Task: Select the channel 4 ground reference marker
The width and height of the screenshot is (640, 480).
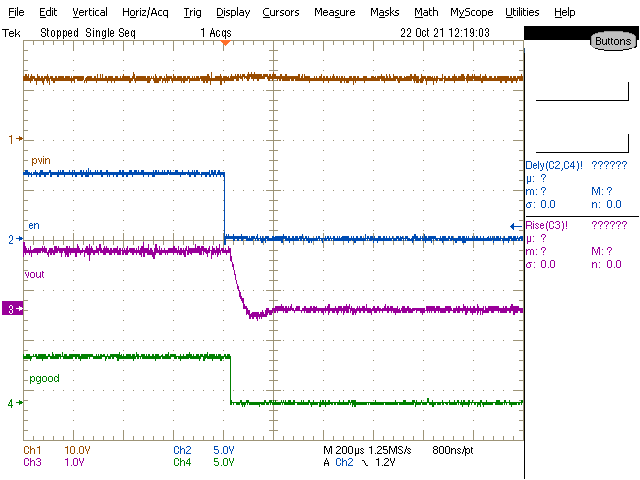Action: 16,403
